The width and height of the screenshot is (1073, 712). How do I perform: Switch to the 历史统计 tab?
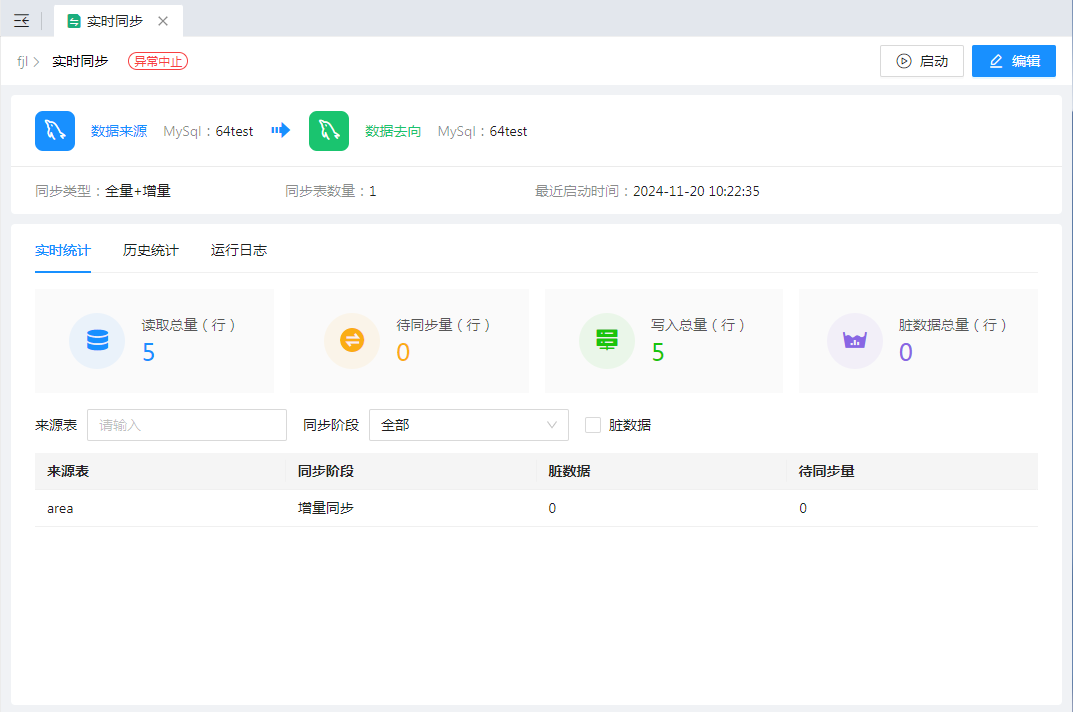tap(151, 250)
